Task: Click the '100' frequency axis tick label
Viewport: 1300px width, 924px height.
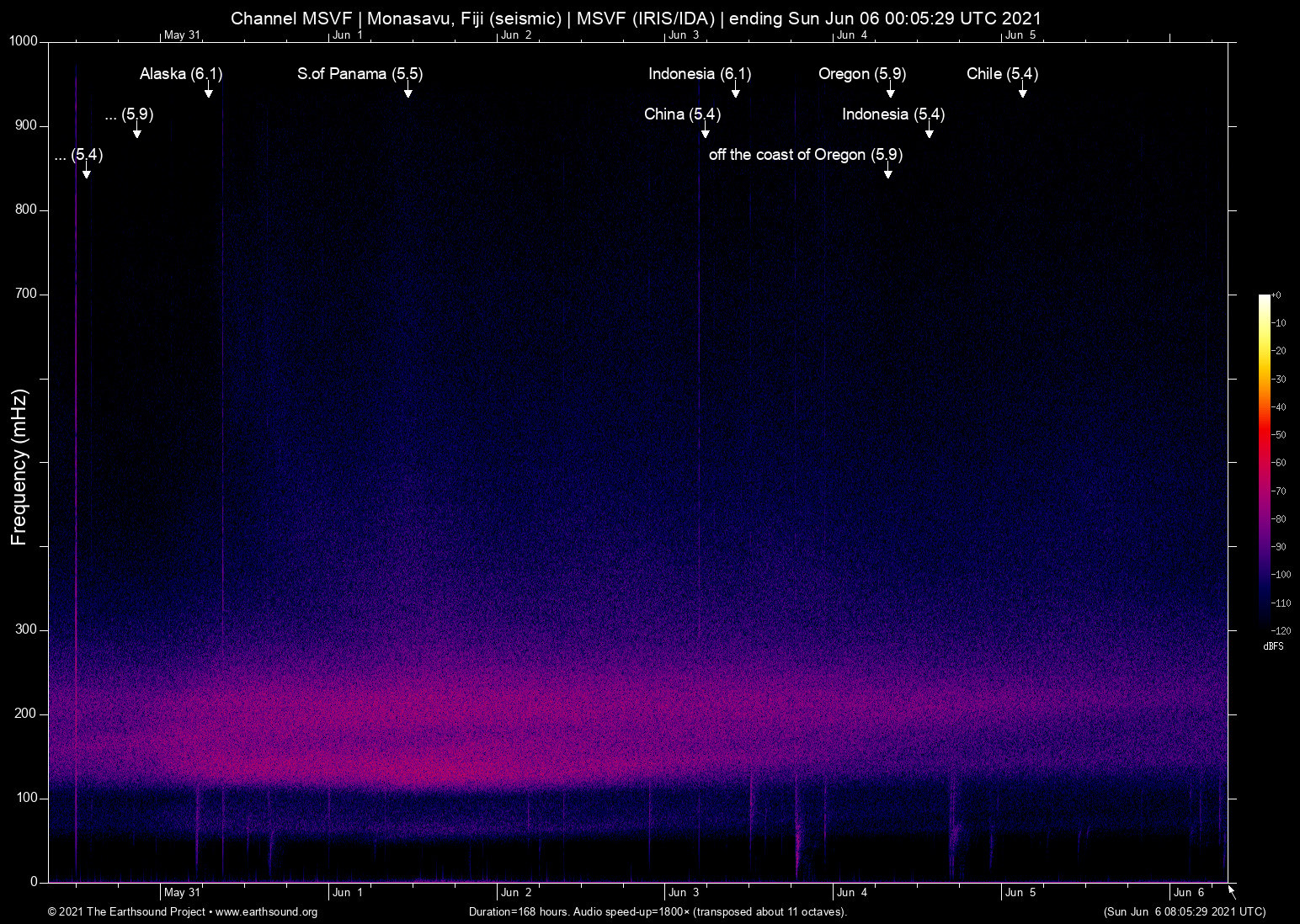Action: coord(27,798)
